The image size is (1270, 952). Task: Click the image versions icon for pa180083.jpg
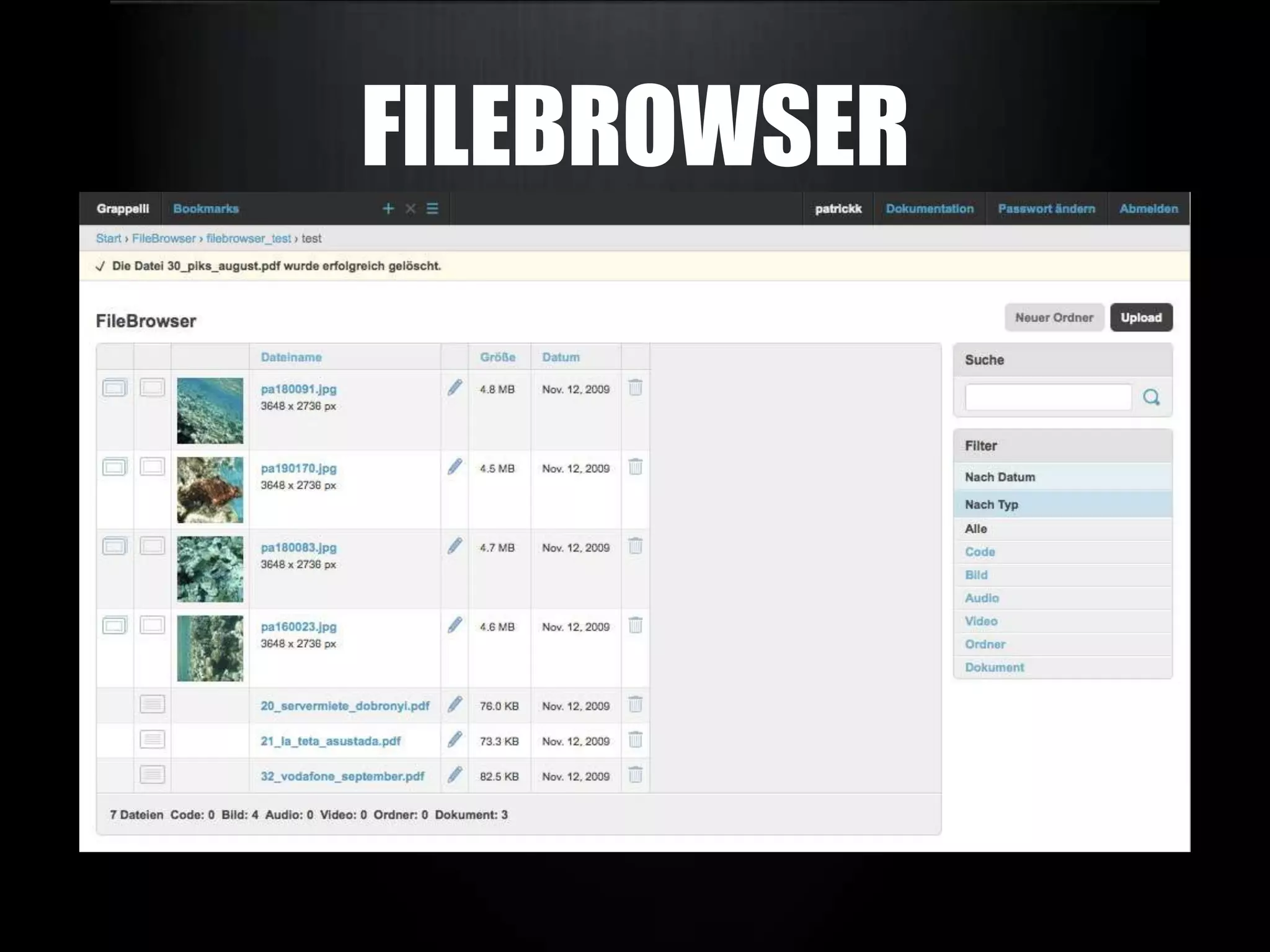coord(115,546)
